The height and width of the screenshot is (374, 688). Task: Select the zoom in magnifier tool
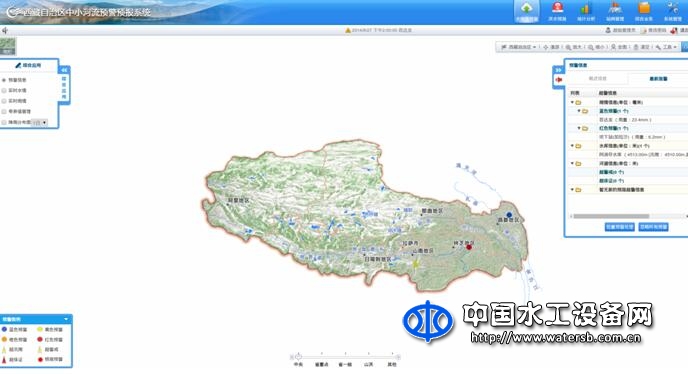click(573, 47)
